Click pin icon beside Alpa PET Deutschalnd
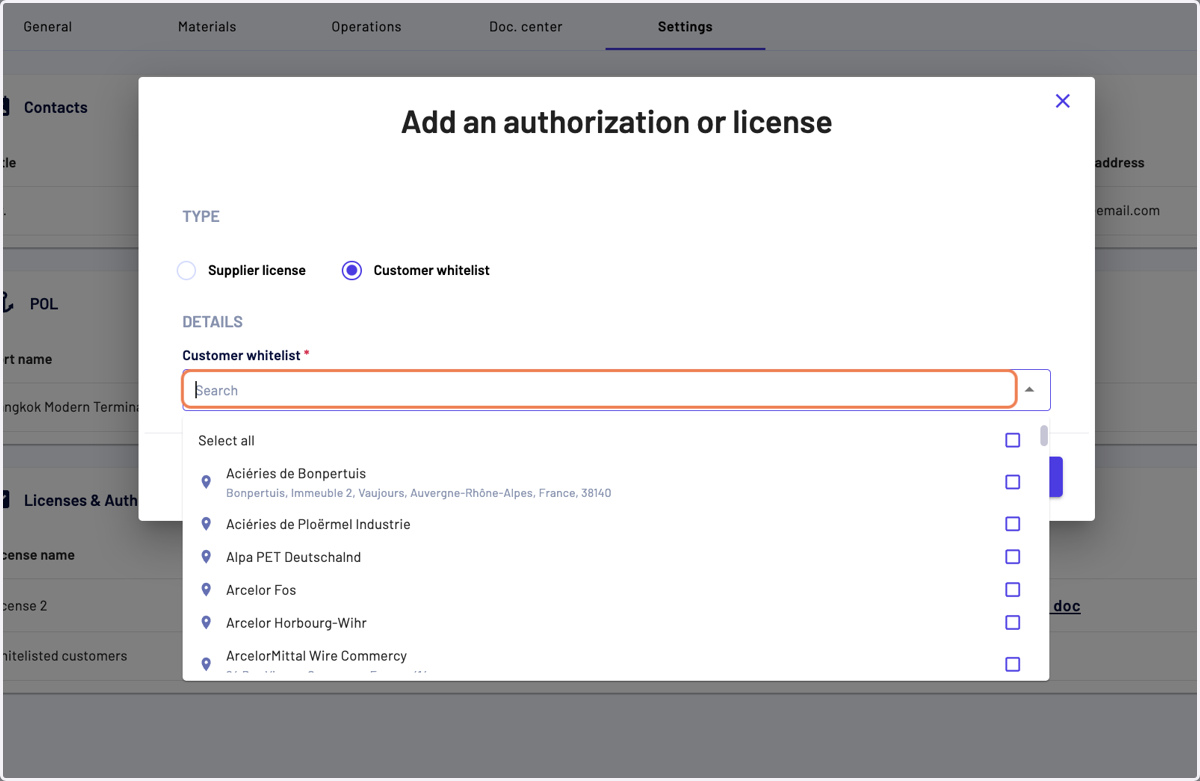Image resolution: width=1200 pixels, height=781 pixels. pyautogui.click(x=206, y=557)
